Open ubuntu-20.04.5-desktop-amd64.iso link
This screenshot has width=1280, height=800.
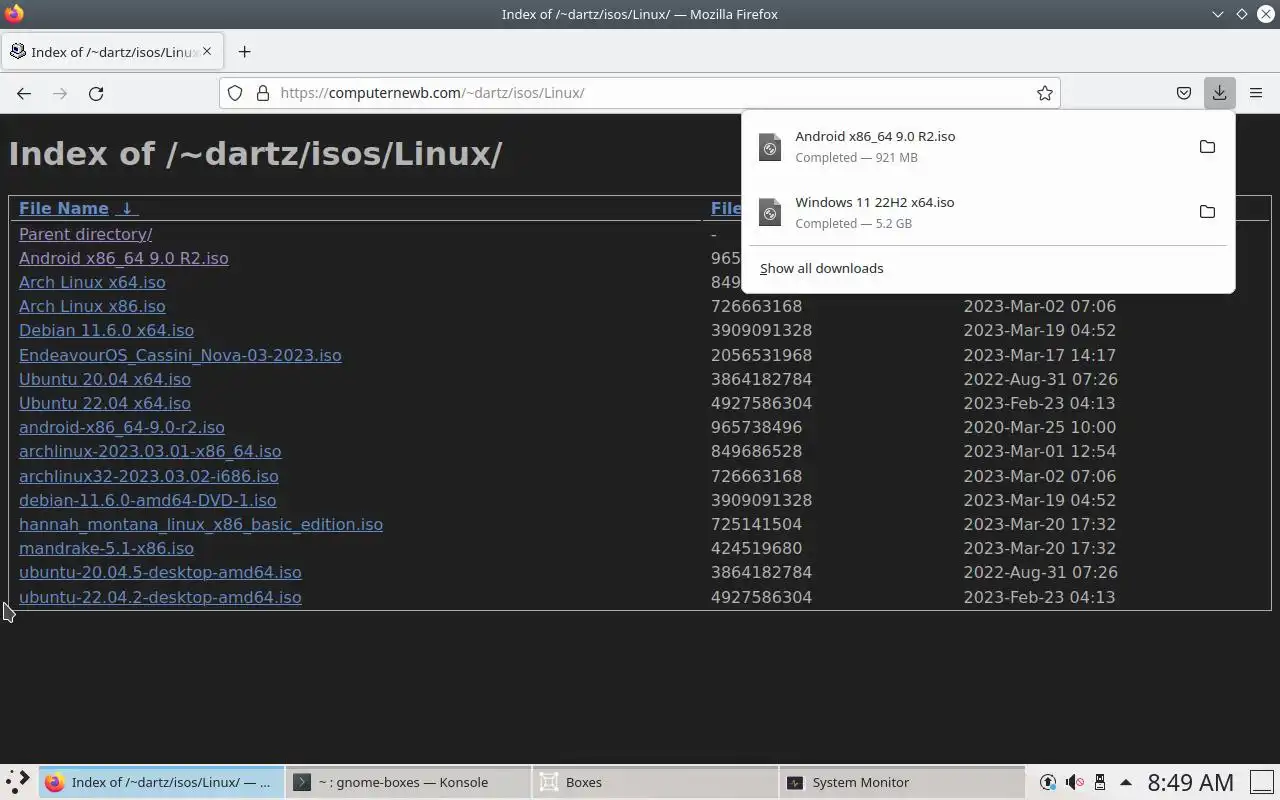click(x=160, y=572)
